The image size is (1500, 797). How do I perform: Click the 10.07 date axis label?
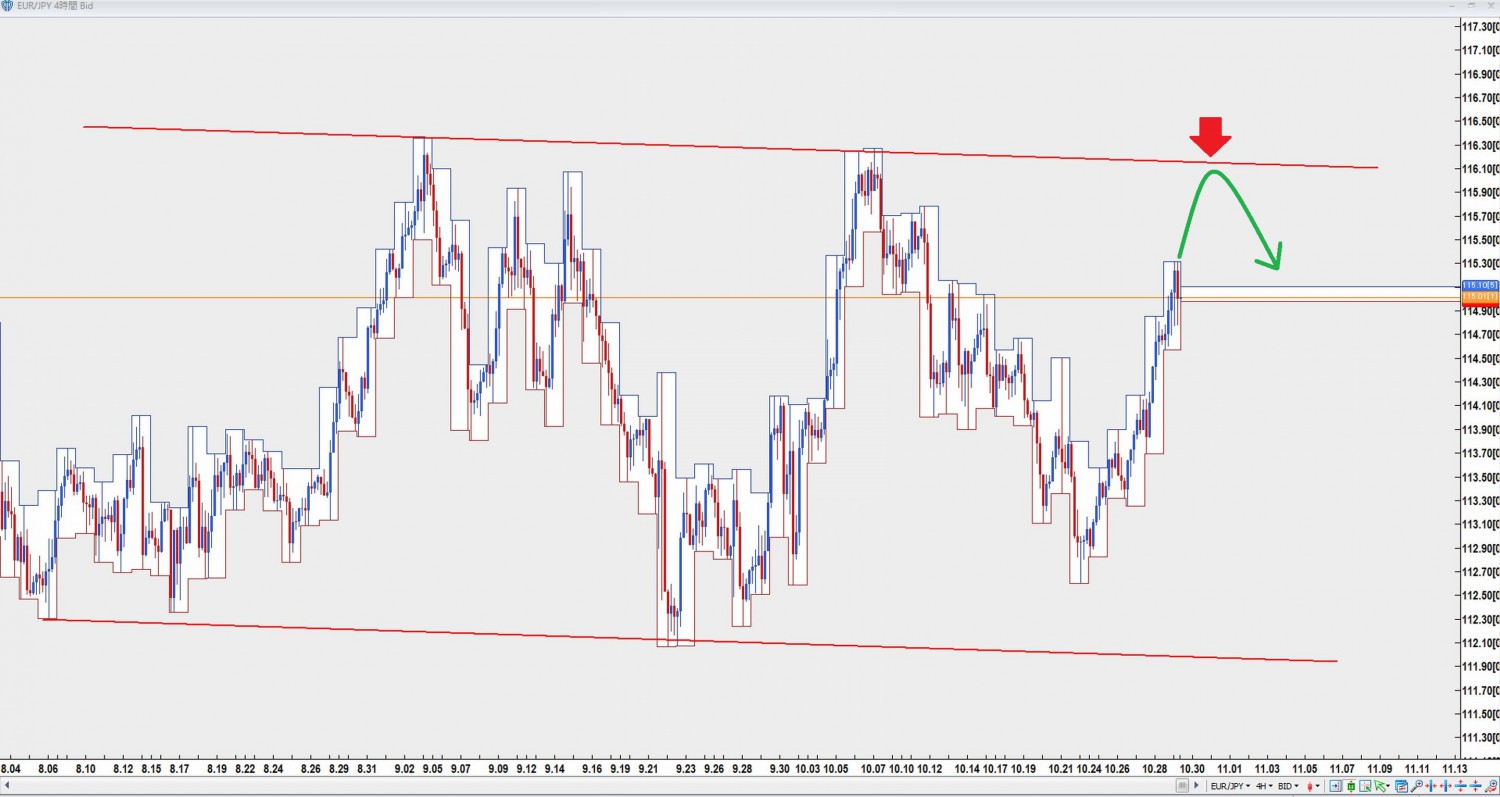pyautogui.click(x=872, y=769)
